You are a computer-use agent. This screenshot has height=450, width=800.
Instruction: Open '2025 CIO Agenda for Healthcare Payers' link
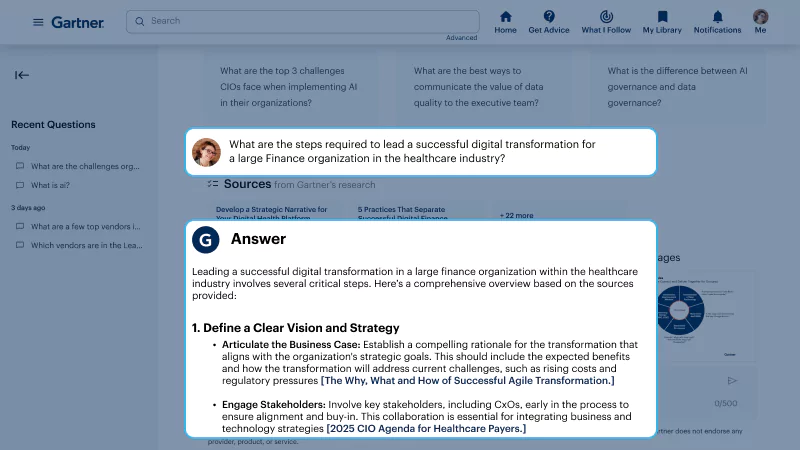click(x=426, y=429)
